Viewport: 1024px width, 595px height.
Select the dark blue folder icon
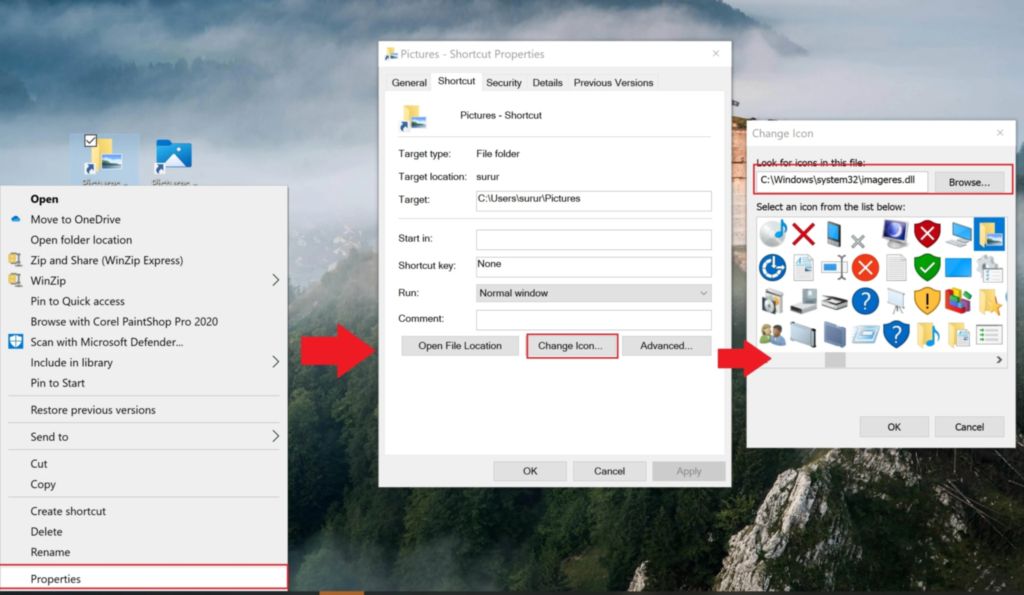click(x=834, y=335)
